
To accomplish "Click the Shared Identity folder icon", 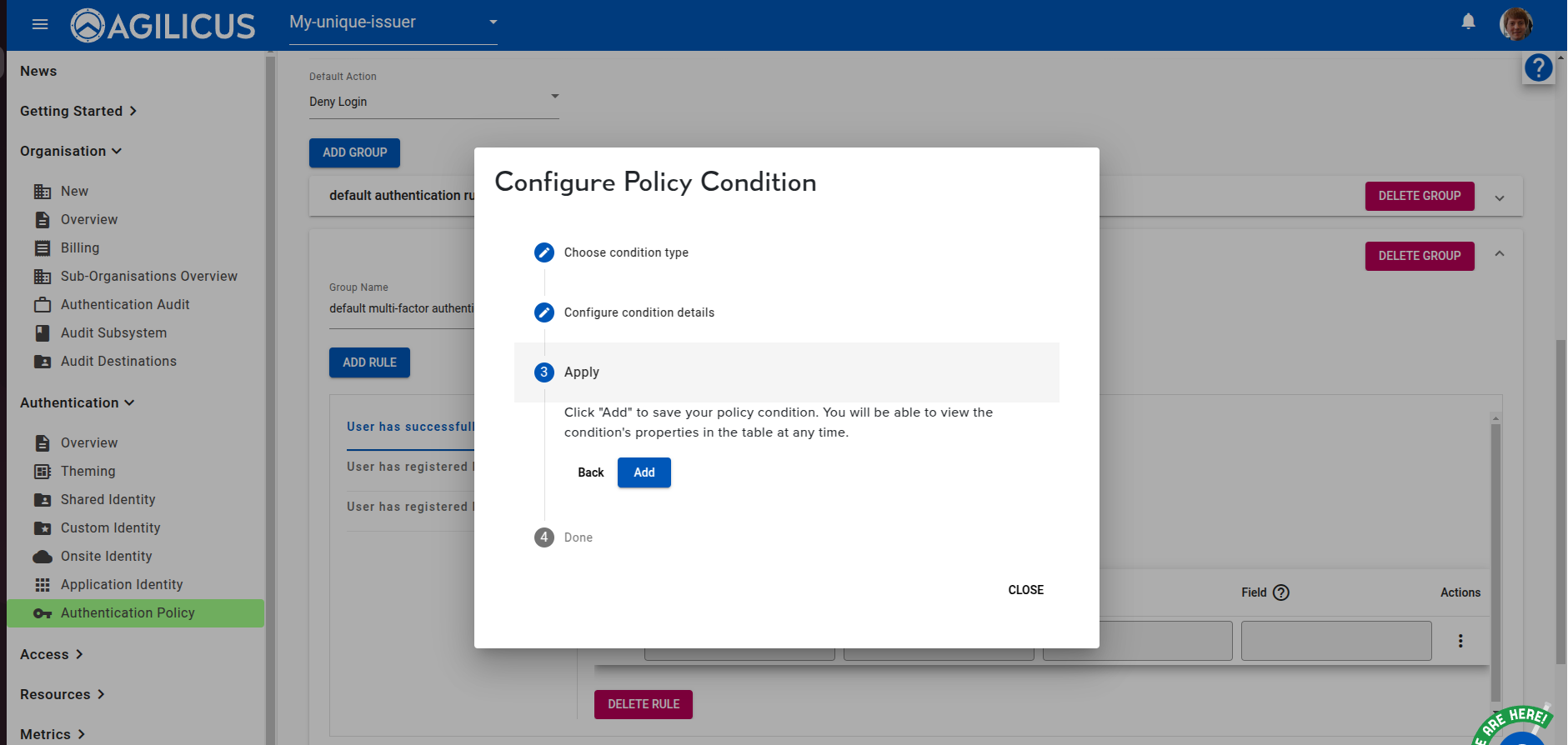I will [x=43, y=499].
